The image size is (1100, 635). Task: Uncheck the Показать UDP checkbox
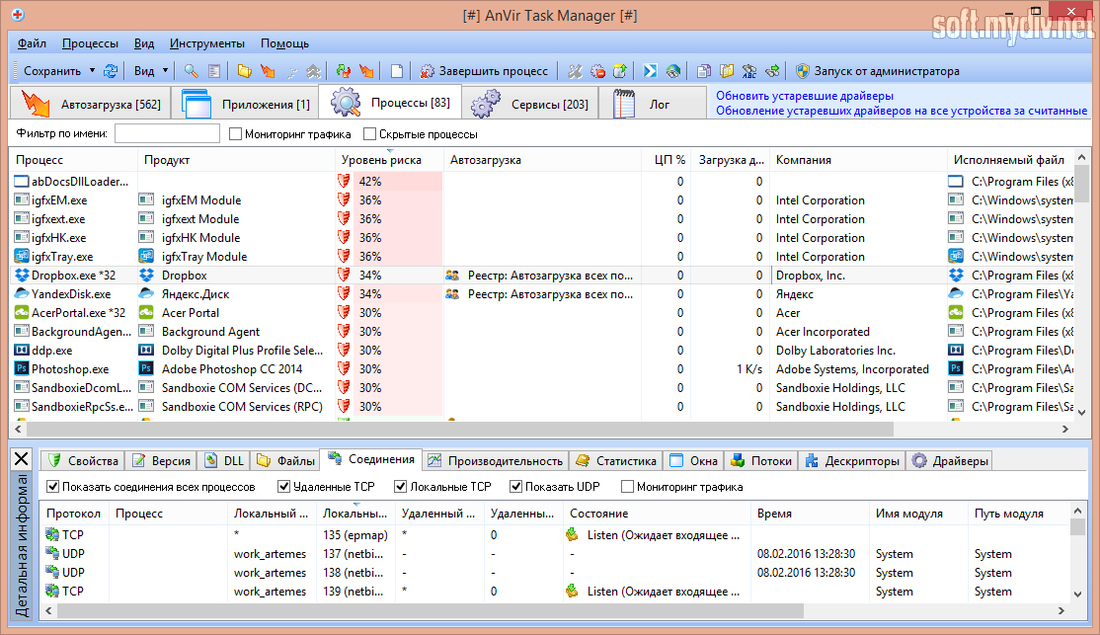516,486
